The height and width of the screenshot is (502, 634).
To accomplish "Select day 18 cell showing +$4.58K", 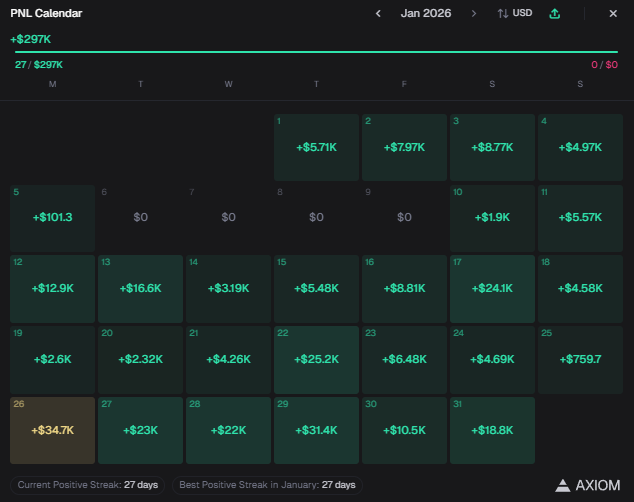I will click(580, 289).
